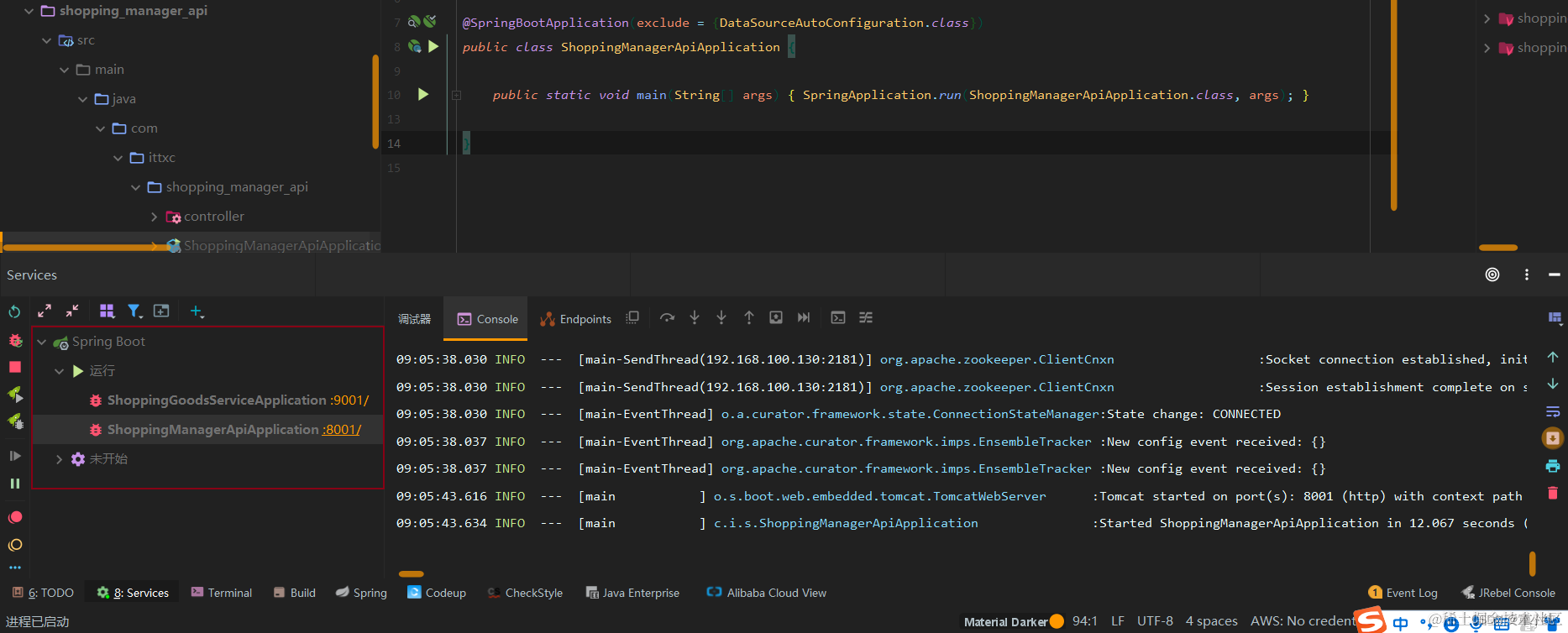Open the JRebel Console panel
The image size is (1568, 633).
tap(1508, 593)
